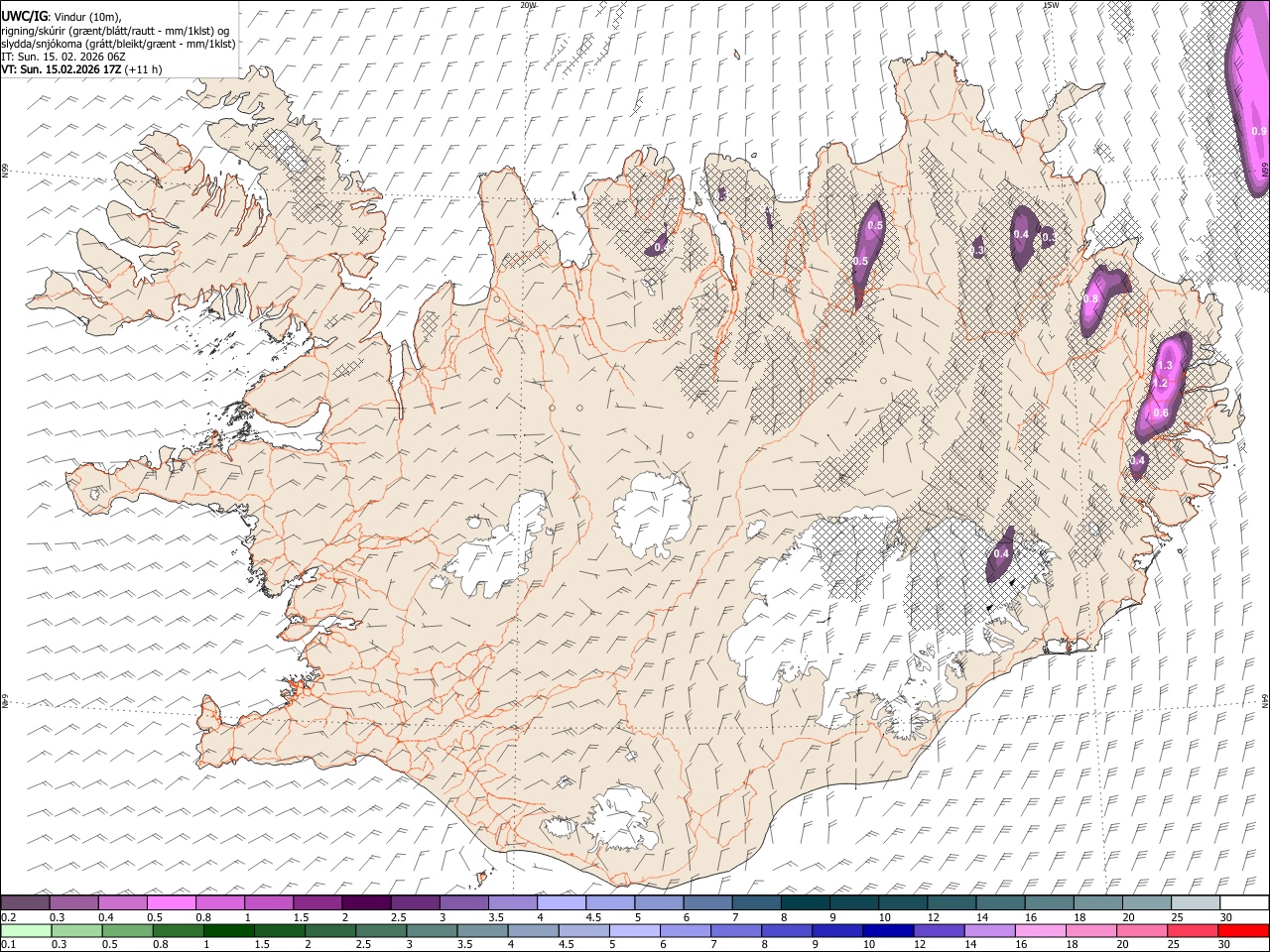
Task: Click the dark green 1–1.5 swatch in the lower legend
Action: coord(229,930)
